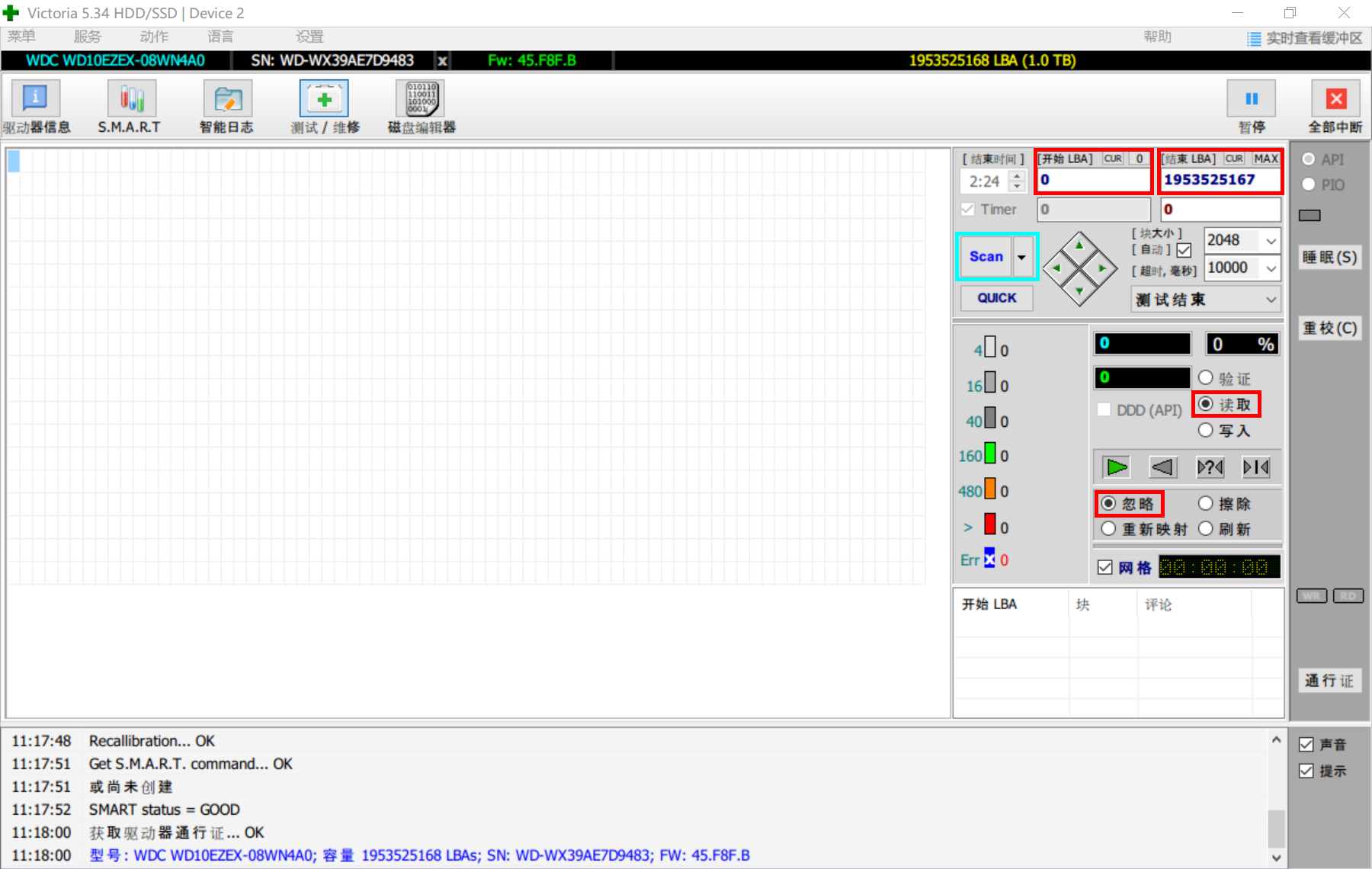Open the S.M.A.R.T tool
The width and height of the screenshot is (1372, 869).
pyautogui.click(x=130, y=107)
